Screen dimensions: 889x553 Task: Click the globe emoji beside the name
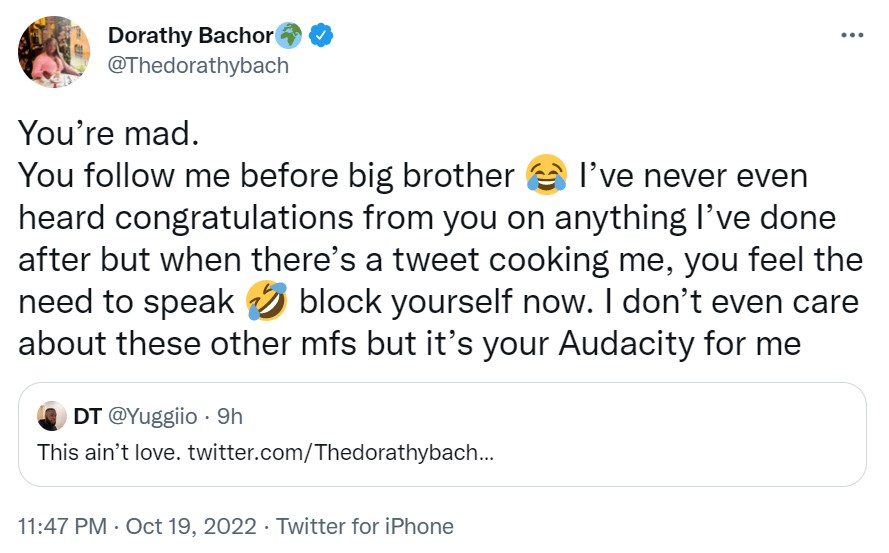pos(290,36)
